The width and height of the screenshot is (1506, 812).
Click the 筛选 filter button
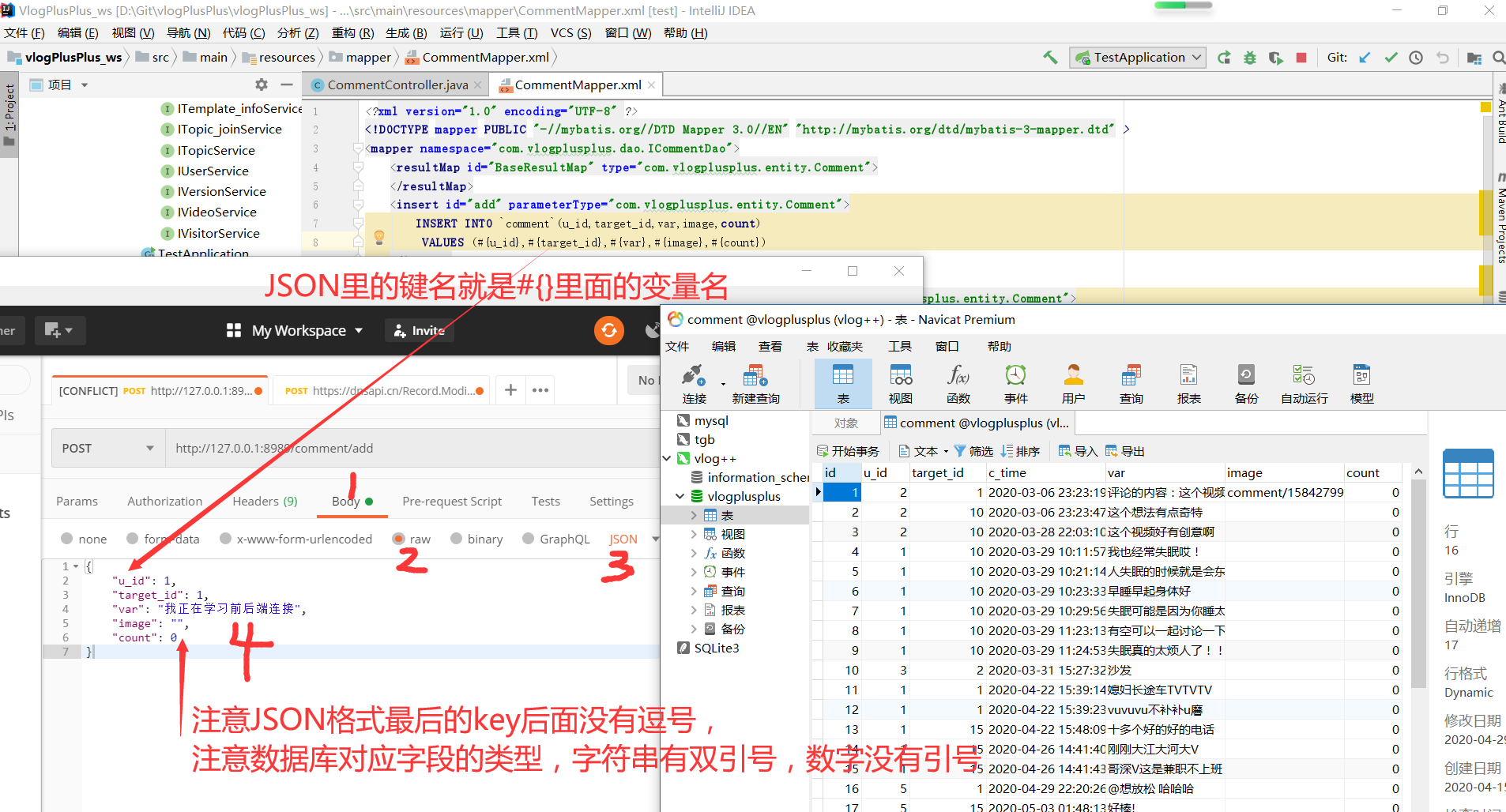pos(973,451)
